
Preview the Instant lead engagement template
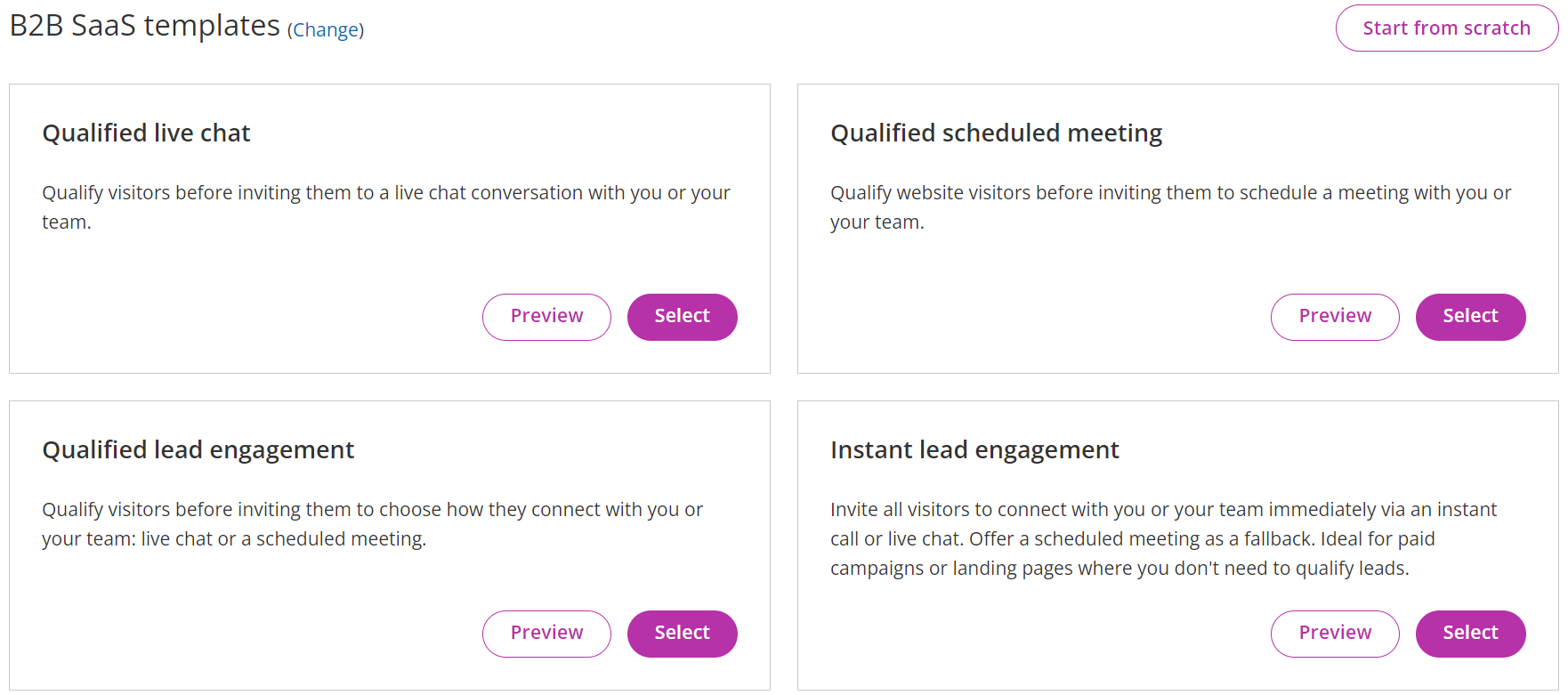coord(1335,633)
